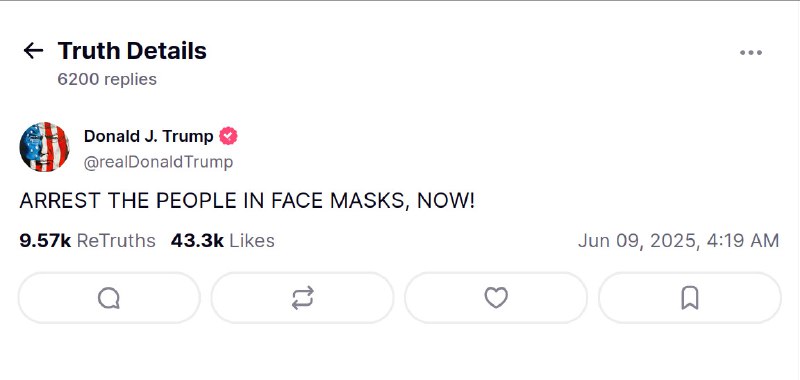Click the bookmark pill button
Screen dimensions: 800x380
pyautogui.click(x=690, y=298)
